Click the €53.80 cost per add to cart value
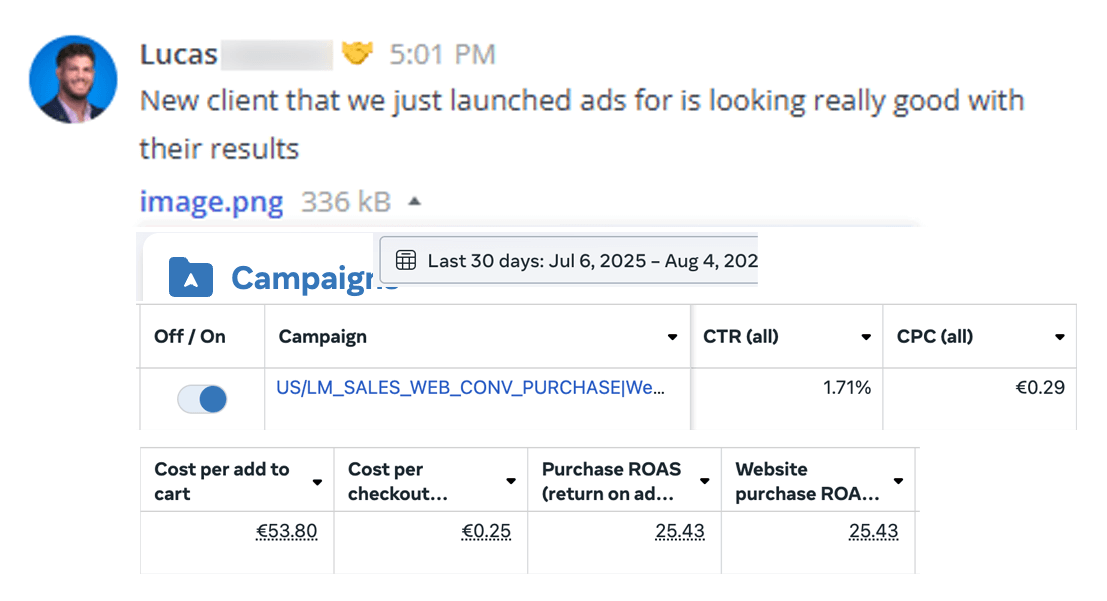The image size is (1107, 601). tap(287, 531)
